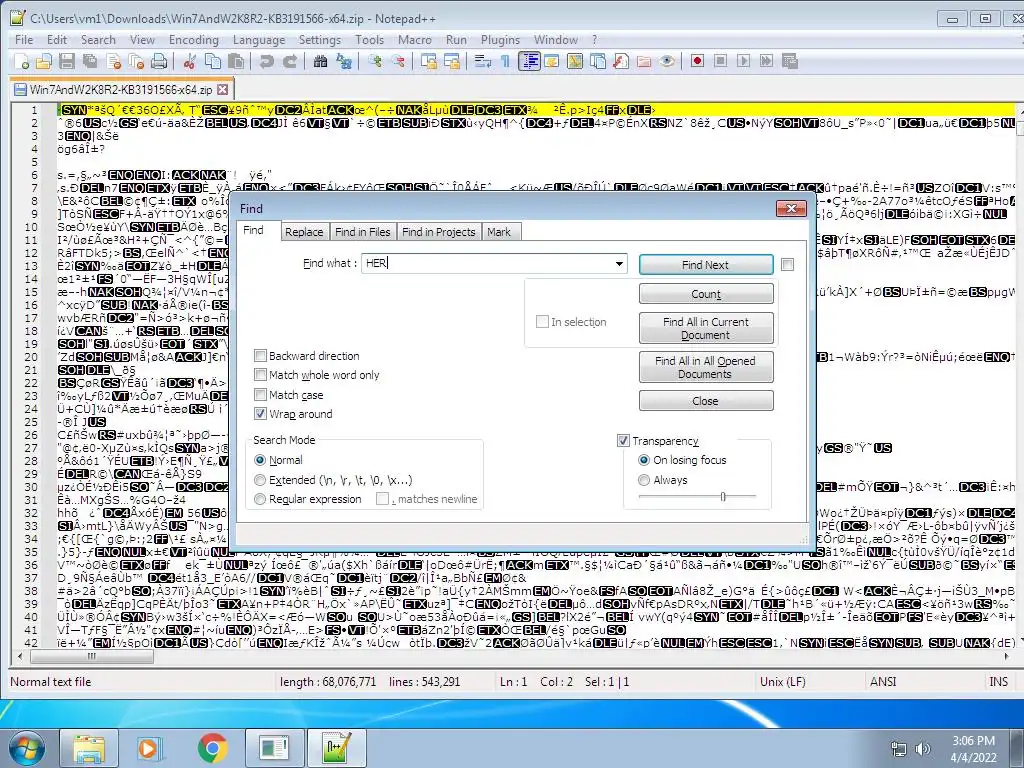
Task: Open the Function List toolbar icon
Action: [x=621, y=61]
